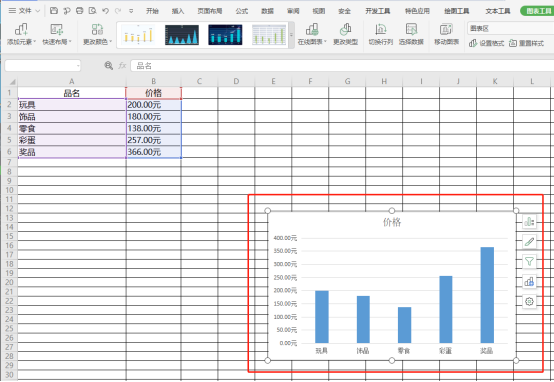Open the 更改颜色 dropdown
This screenshot has width=554, height=382.
[97, 34]
